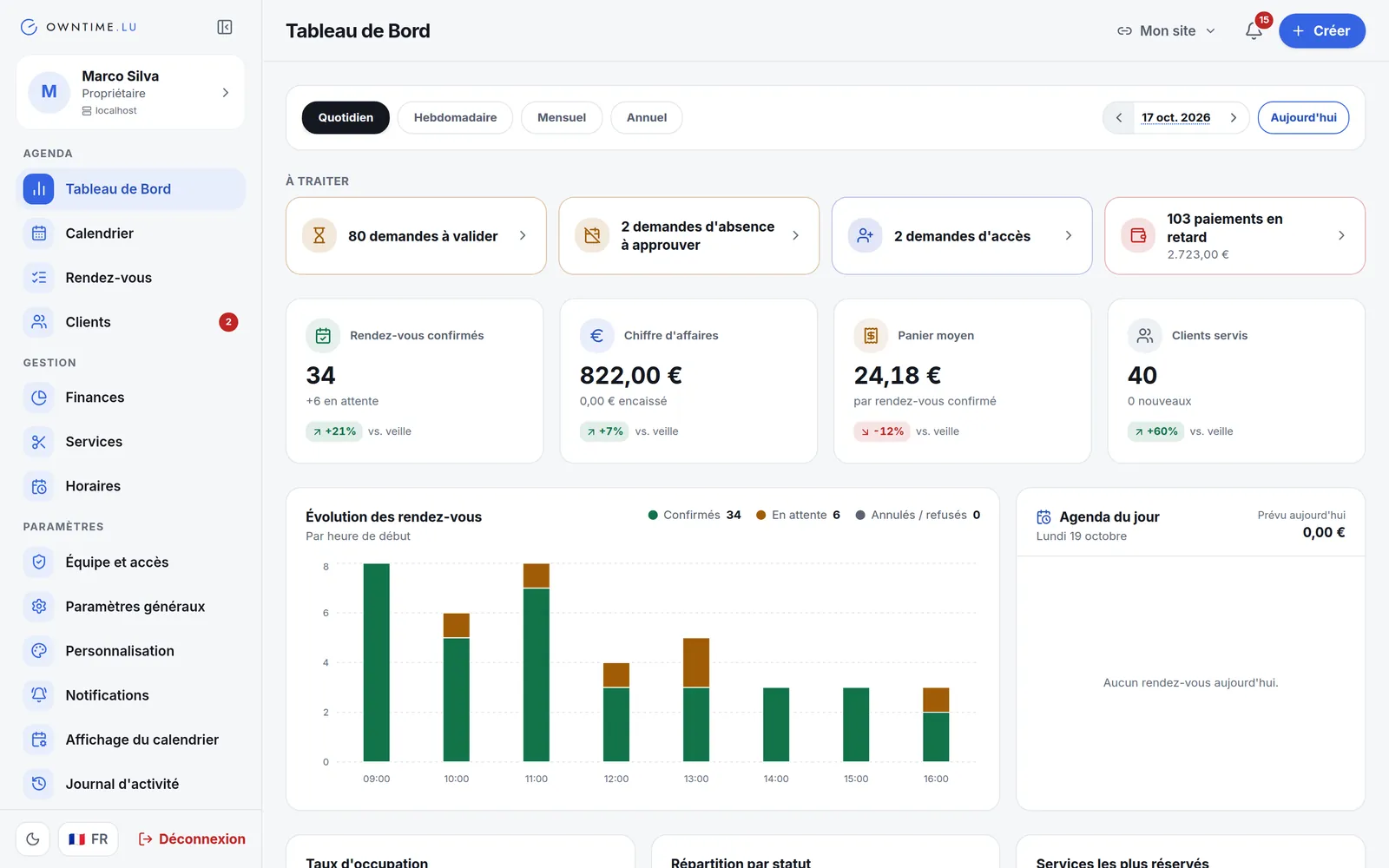Click the Calendrier calendar icon in sidebar
1389x868 pixels.
[39, 233]
